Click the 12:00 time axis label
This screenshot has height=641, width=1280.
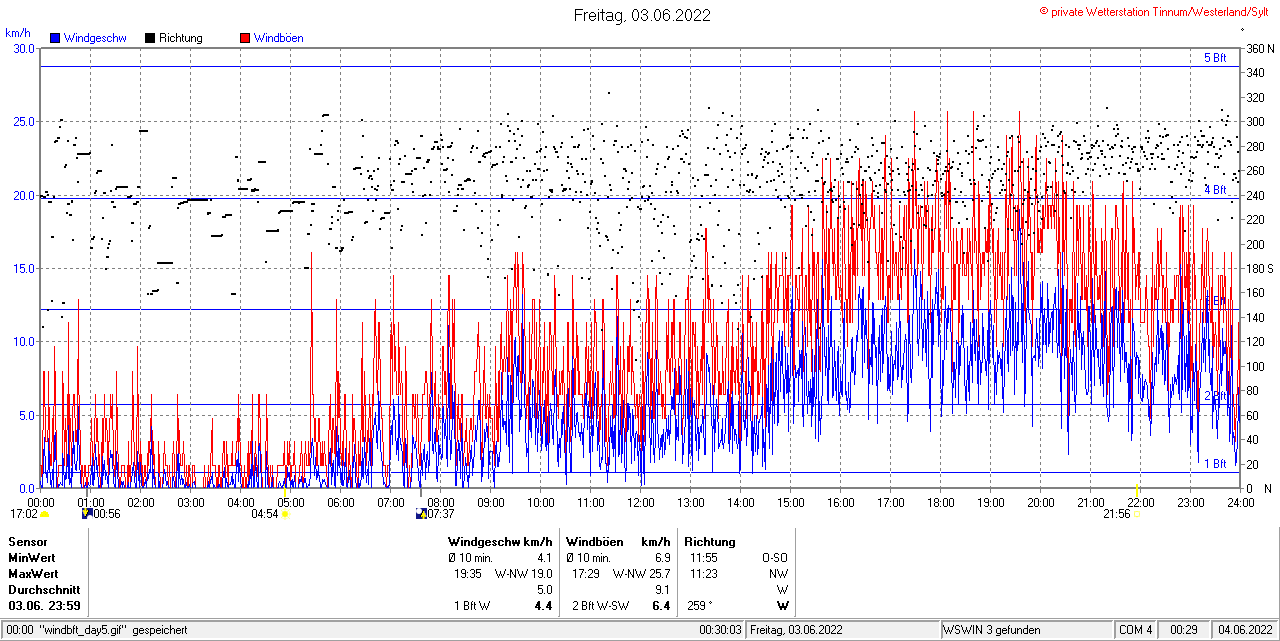point(641,502)
